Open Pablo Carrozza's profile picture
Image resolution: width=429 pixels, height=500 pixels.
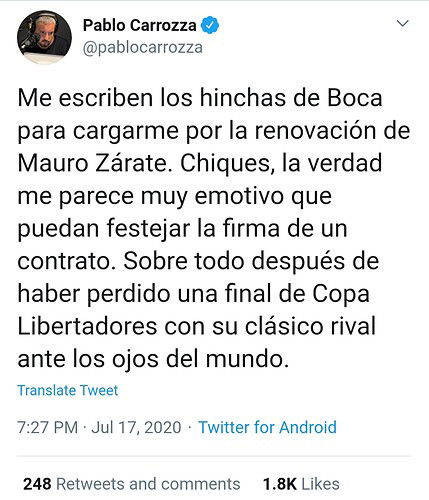pyautogui.click(x=44, y=37)
